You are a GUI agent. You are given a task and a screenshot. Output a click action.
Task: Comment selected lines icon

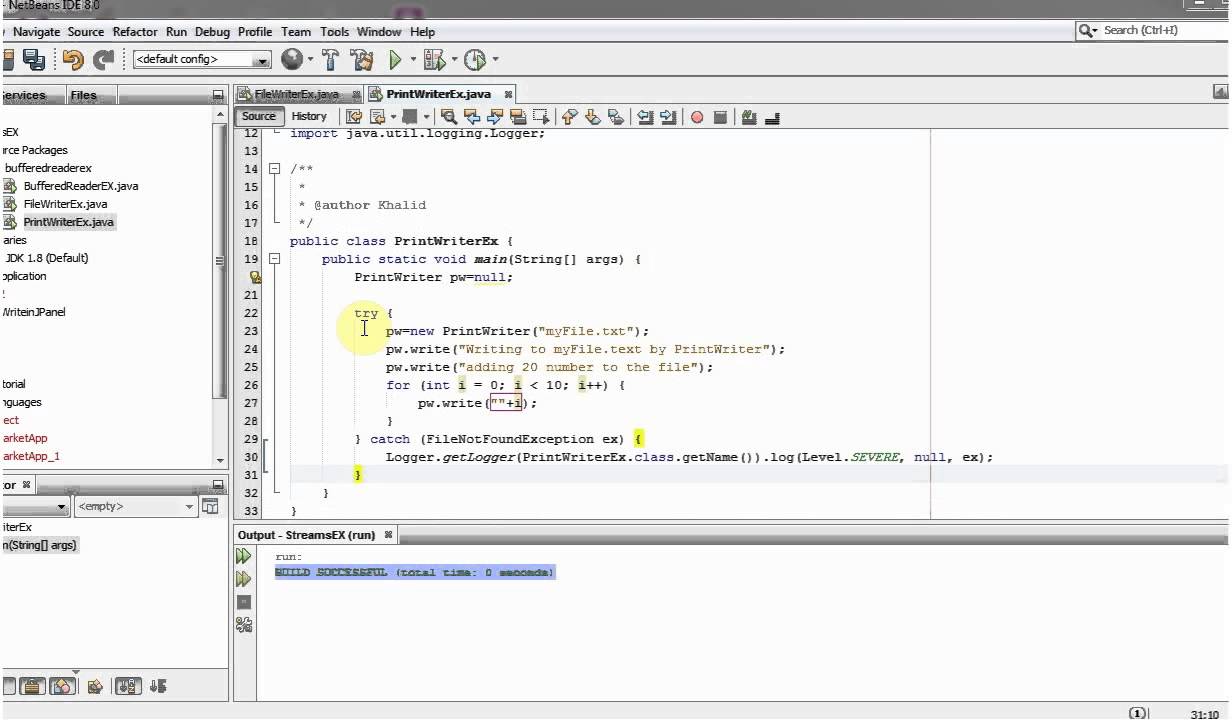(748, 117)
